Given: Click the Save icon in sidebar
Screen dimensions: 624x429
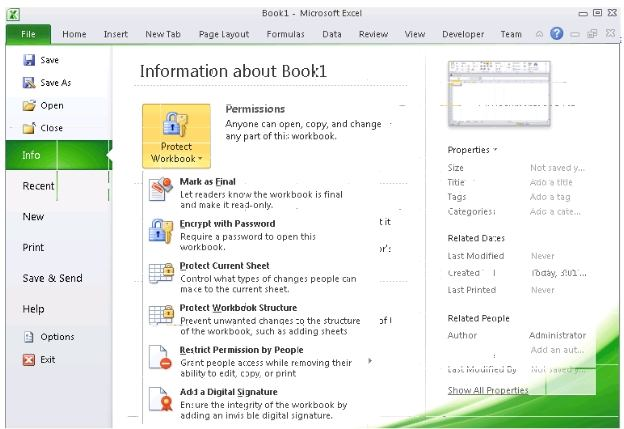Looking at the screenshot, I should tap(29, 62).
